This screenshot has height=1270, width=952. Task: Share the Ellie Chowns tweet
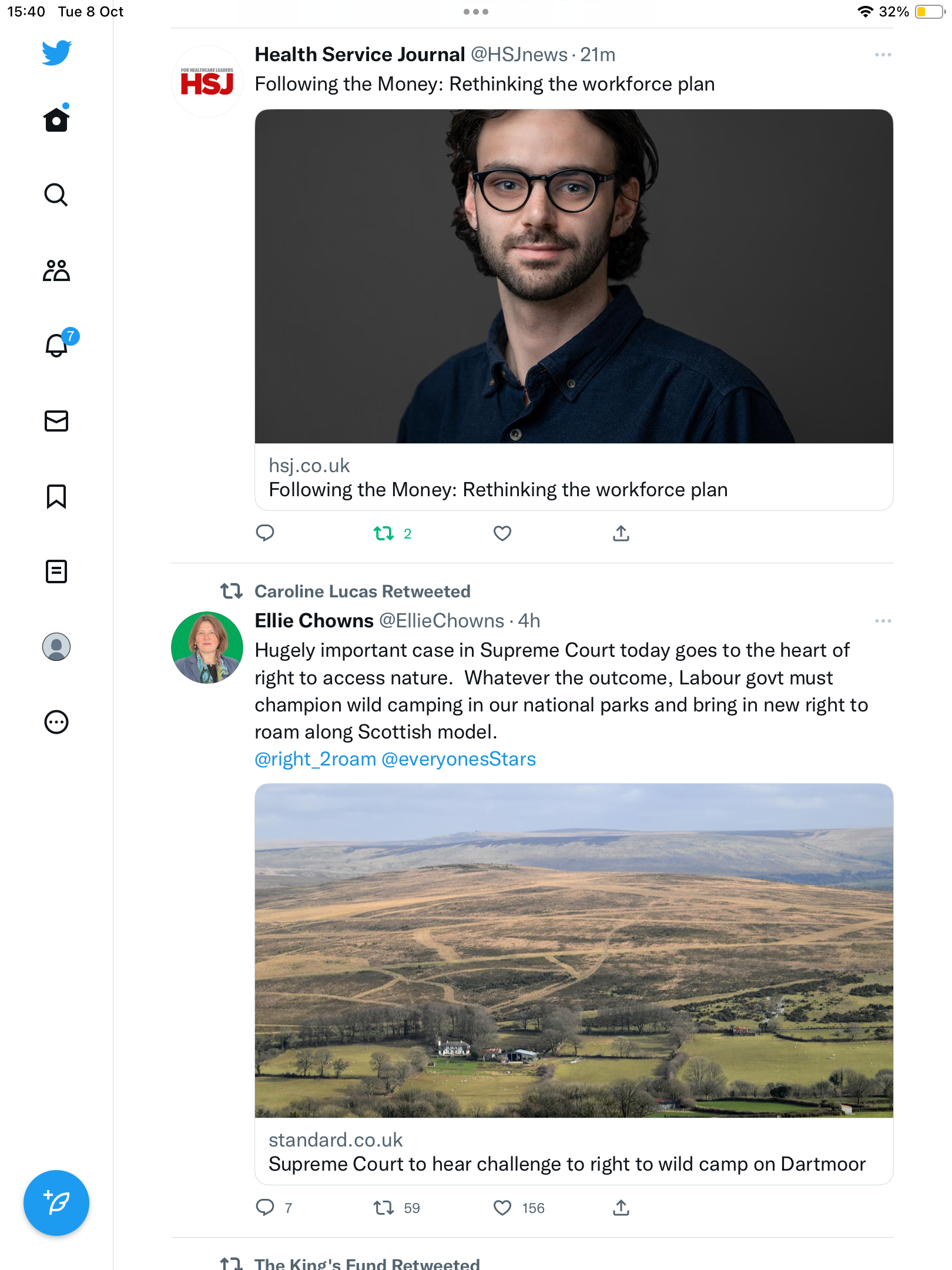coord(621,1208)
